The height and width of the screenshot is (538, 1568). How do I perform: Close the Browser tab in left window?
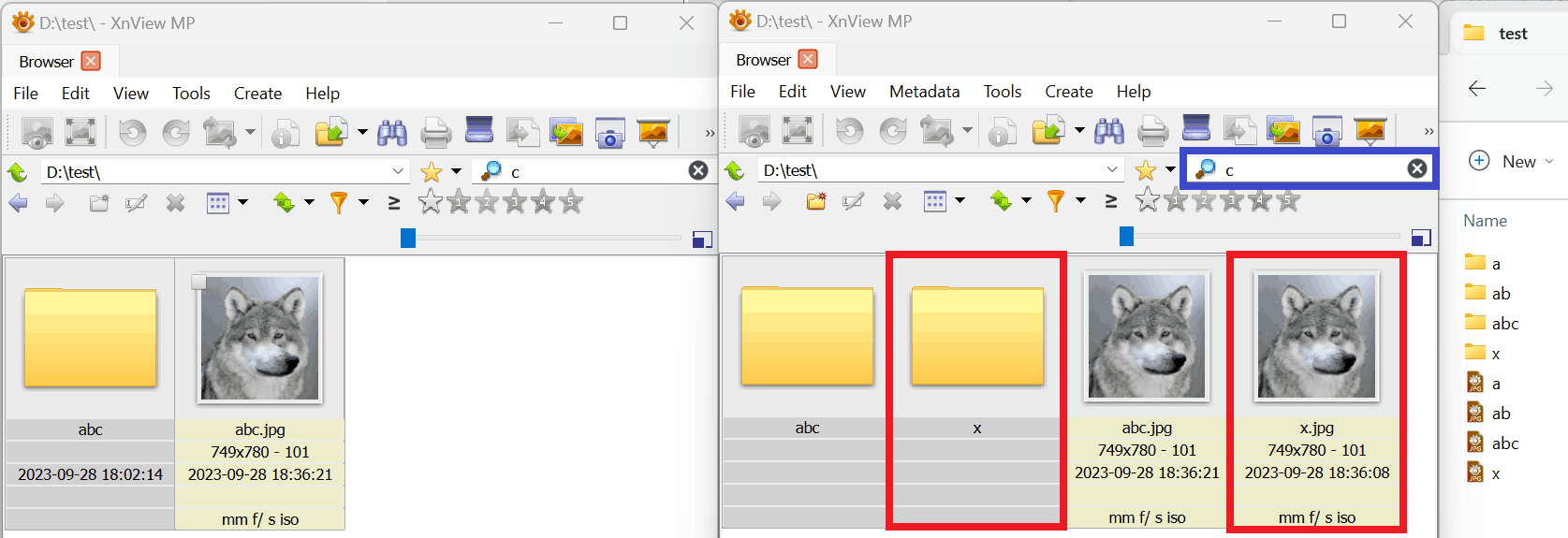[91, 61]
